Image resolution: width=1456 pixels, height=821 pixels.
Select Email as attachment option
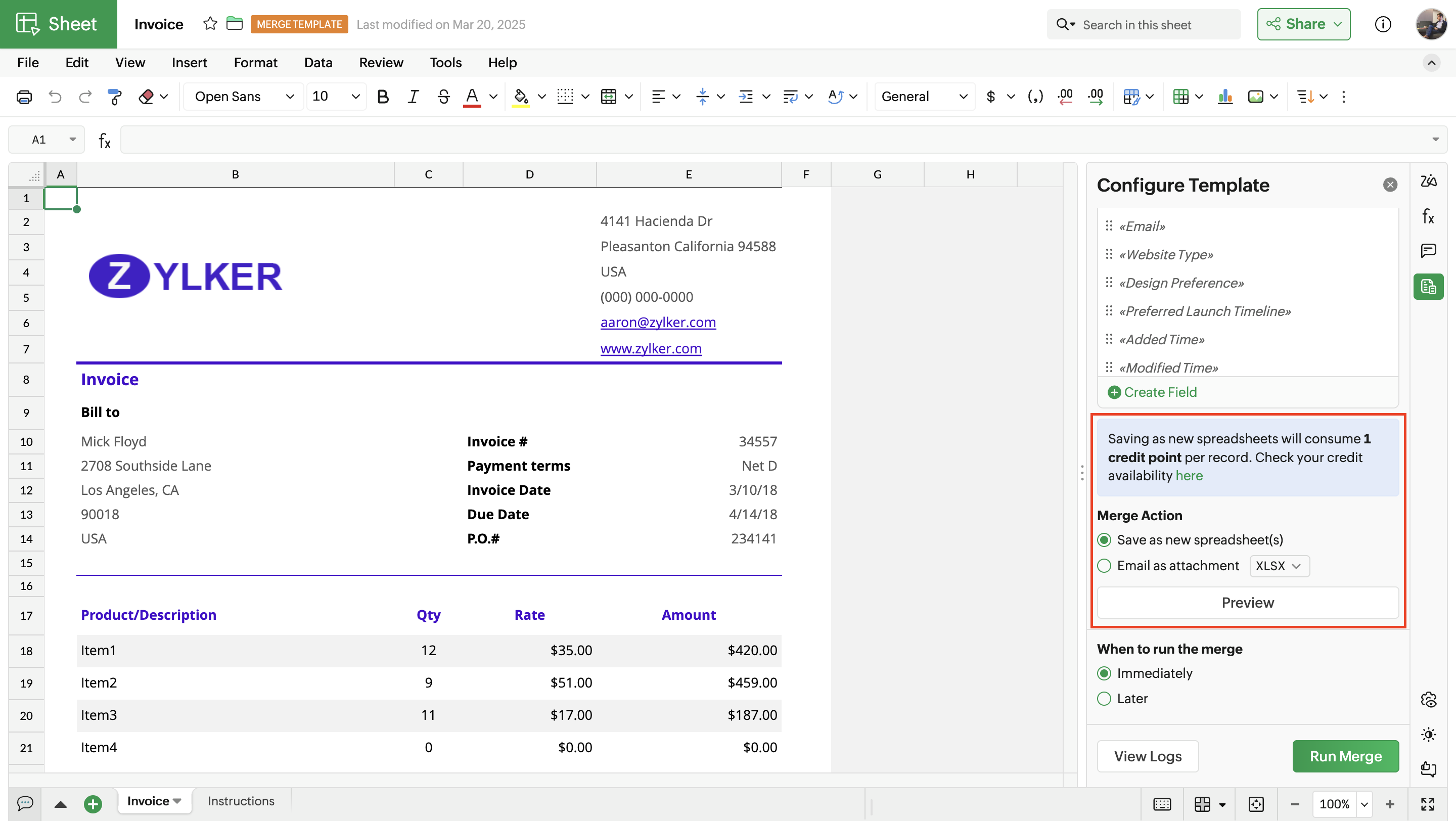(x=1104, y=566)
